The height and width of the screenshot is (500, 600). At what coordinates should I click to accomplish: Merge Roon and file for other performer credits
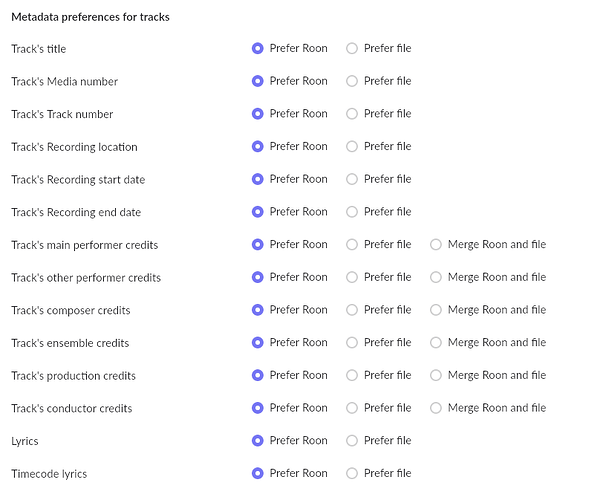(436, 277)
